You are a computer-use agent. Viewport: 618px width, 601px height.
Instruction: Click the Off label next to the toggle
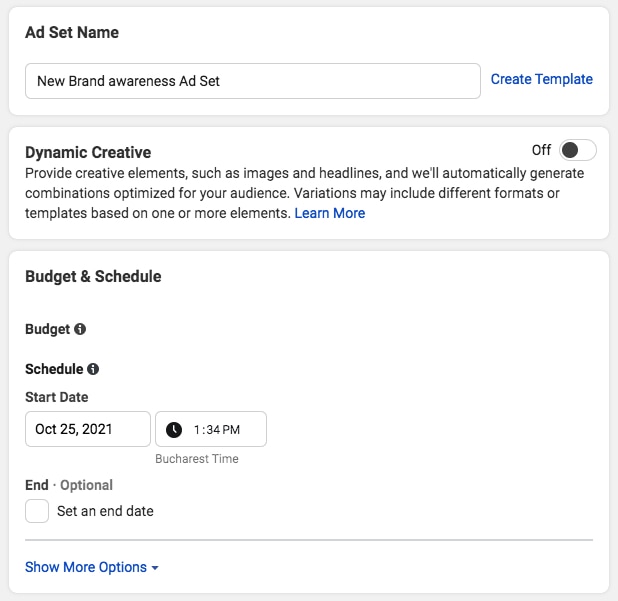[x=541, y=150]
